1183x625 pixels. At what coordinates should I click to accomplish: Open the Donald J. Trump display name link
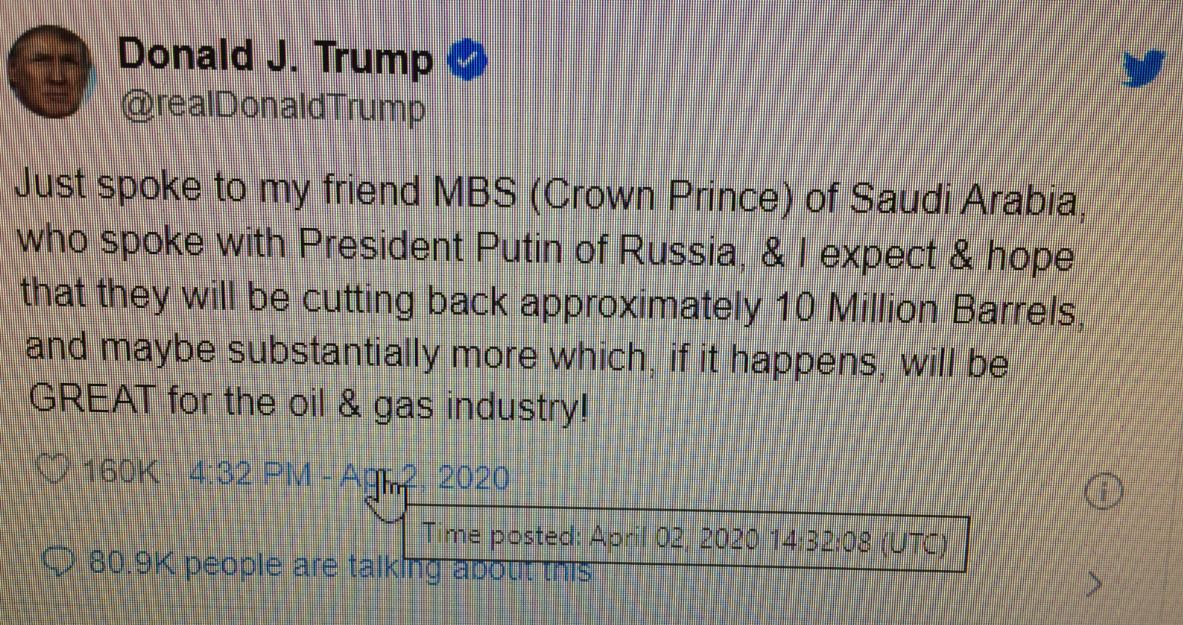pos(275,60)
